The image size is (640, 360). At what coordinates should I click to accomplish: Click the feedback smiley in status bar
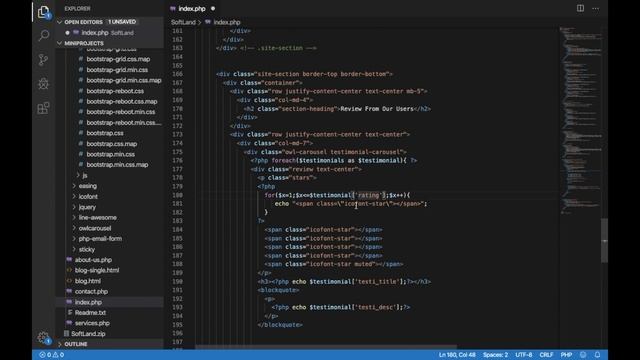[x=583, y=355]
